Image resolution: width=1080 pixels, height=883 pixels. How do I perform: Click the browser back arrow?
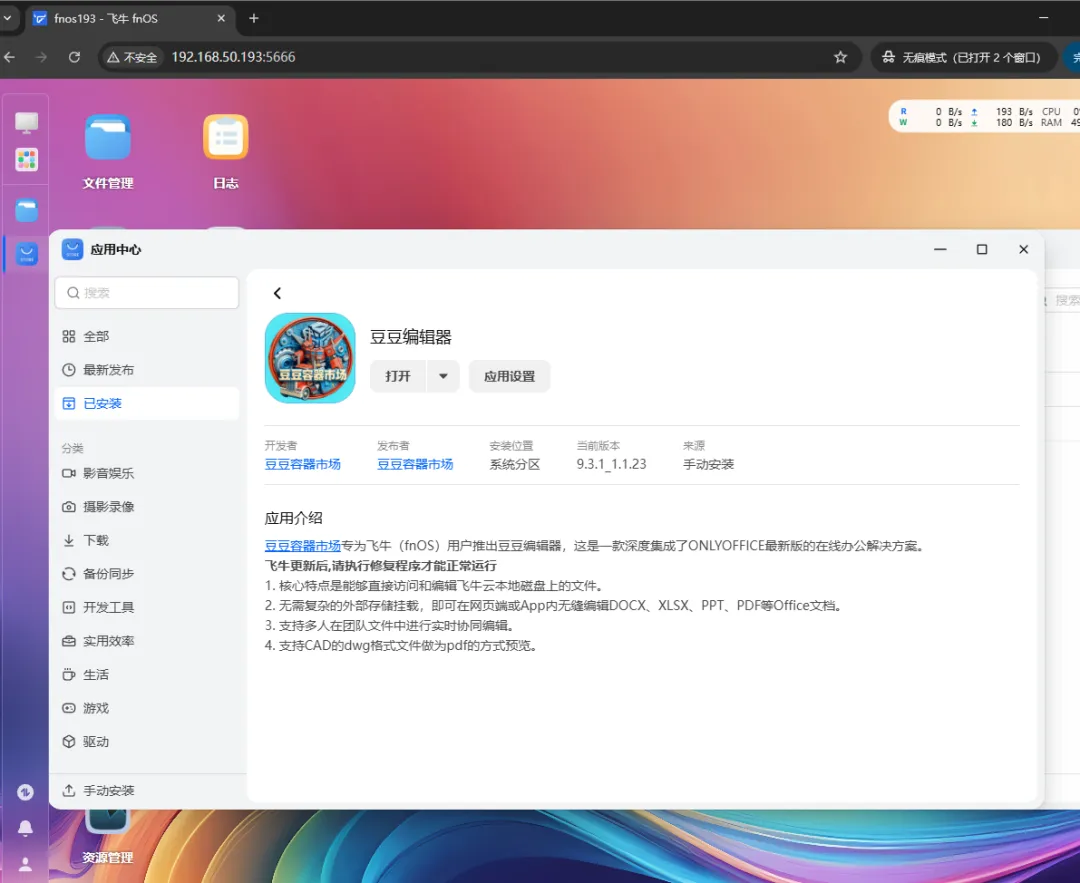(10, 57)
